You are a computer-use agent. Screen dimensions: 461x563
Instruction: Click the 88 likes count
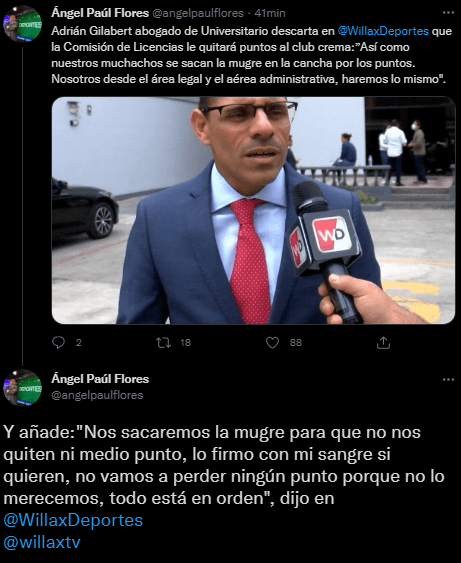(296, 343)
